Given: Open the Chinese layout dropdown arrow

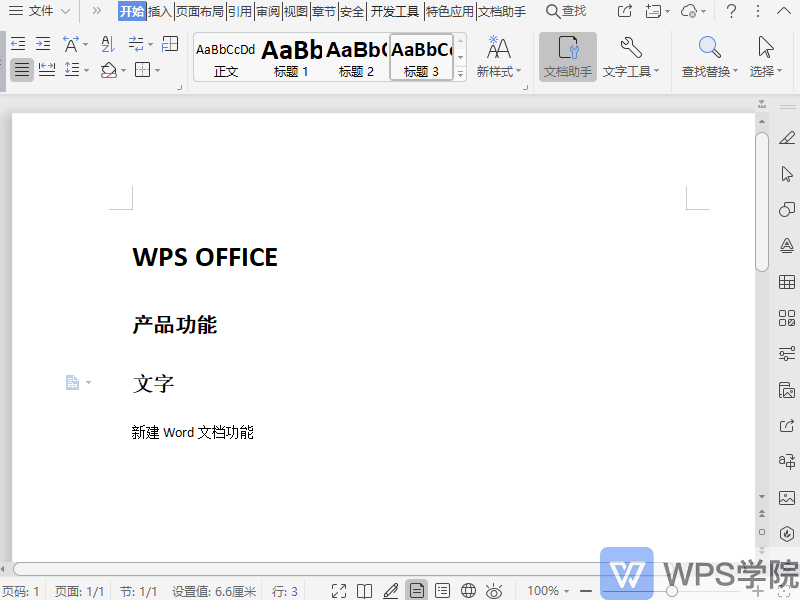Looking at the screenshot, I should pyautogui.click(x=85, y=45).
